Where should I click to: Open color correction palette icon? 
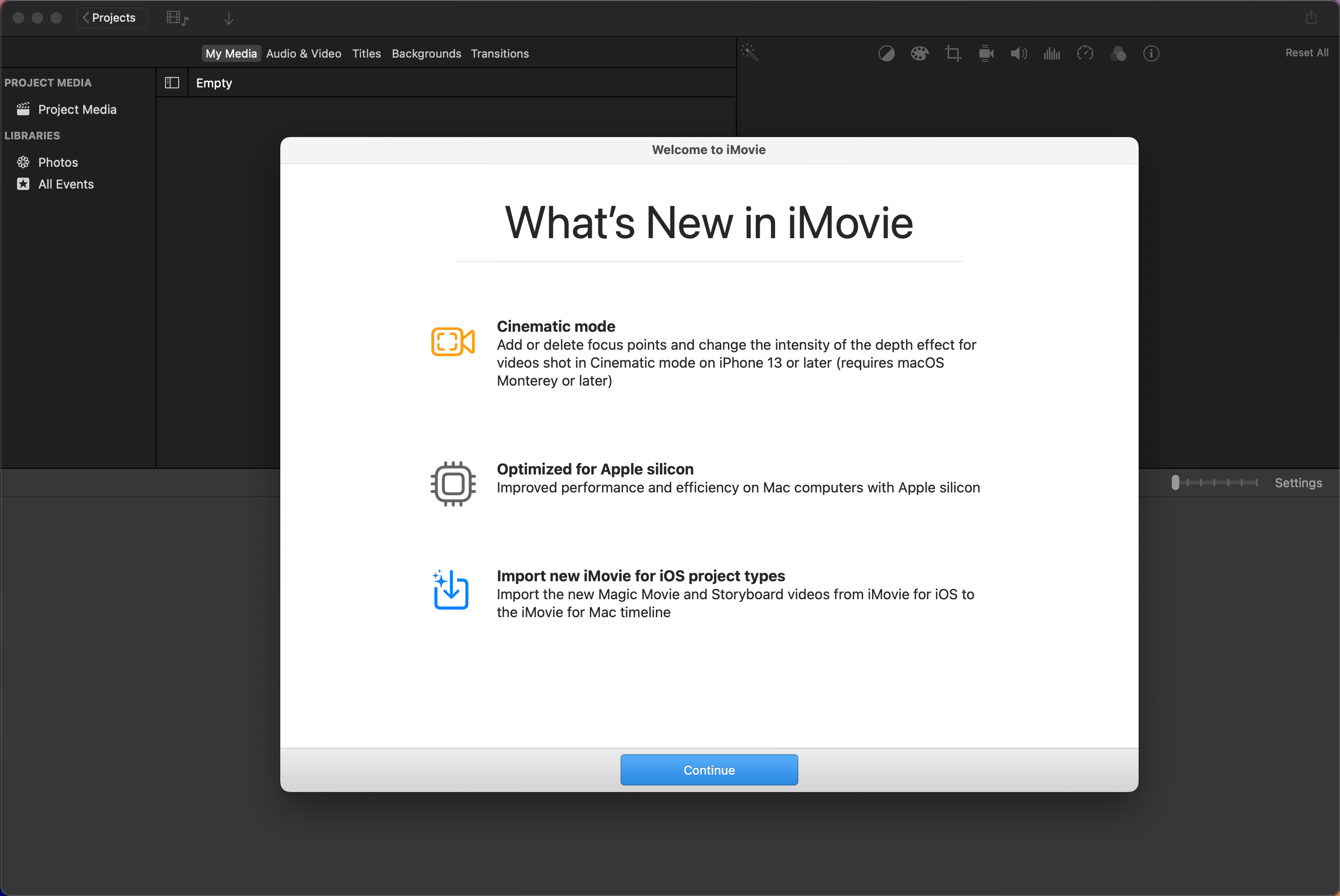(919, 54)
